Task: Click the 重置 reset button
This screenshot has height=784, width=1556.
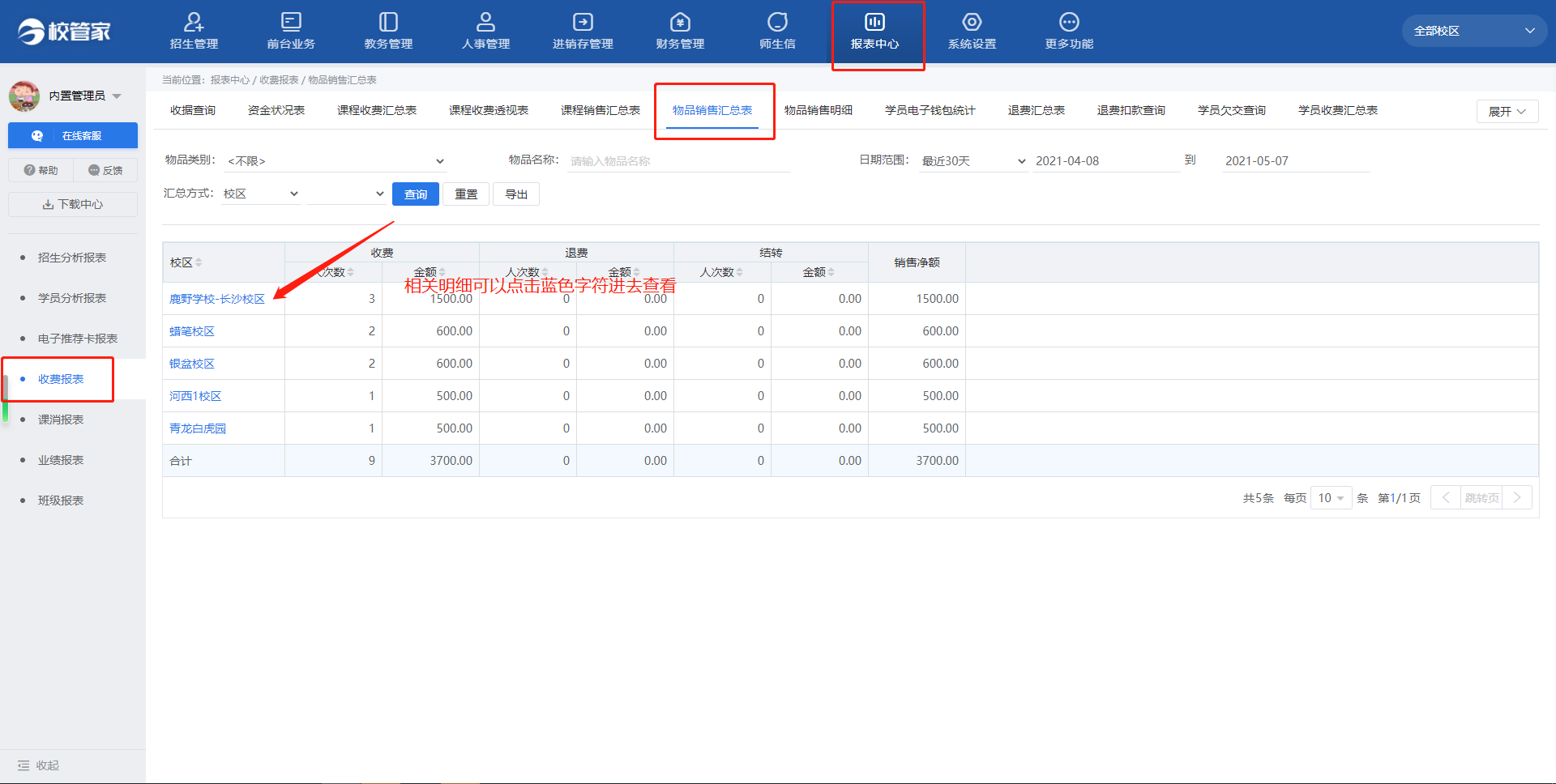Action: [x=466, y=194]
